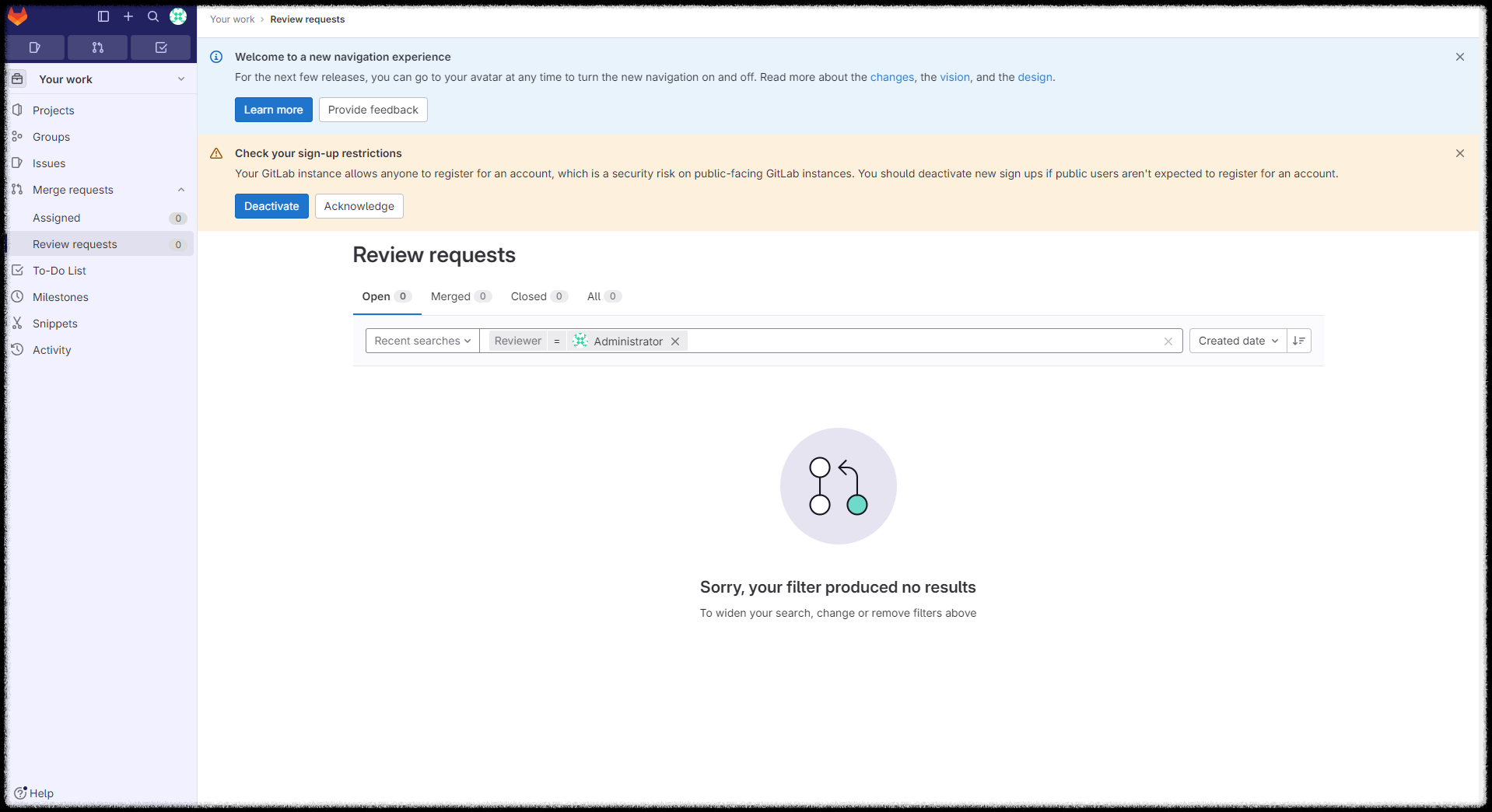Open the Created date sort dropdown
The width and height of the screenshot is (1492, 812).
(x=1238, y=341)
